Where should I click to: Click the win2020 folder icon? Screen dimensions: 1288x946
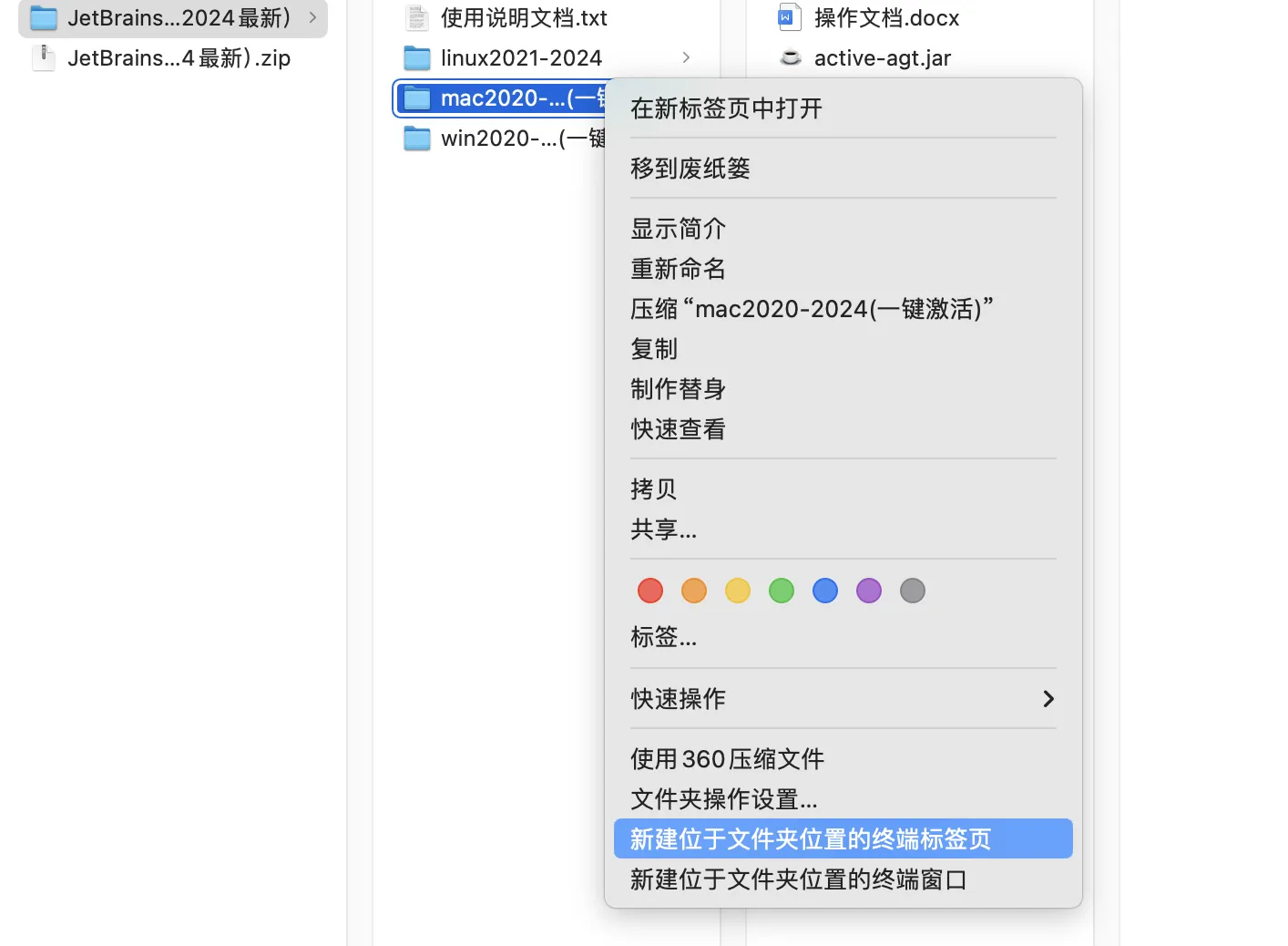coord(417,139)
